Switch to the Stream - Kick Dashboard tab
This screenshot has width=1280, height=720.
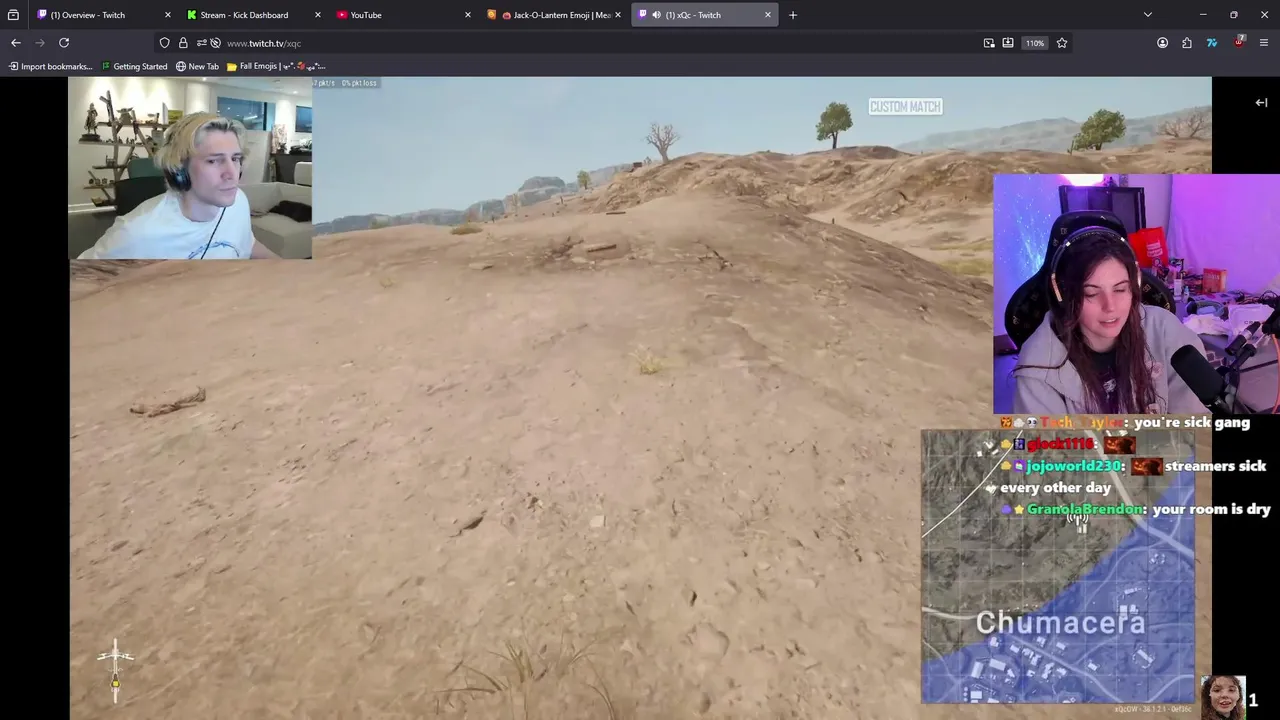[x=253, y=15]
